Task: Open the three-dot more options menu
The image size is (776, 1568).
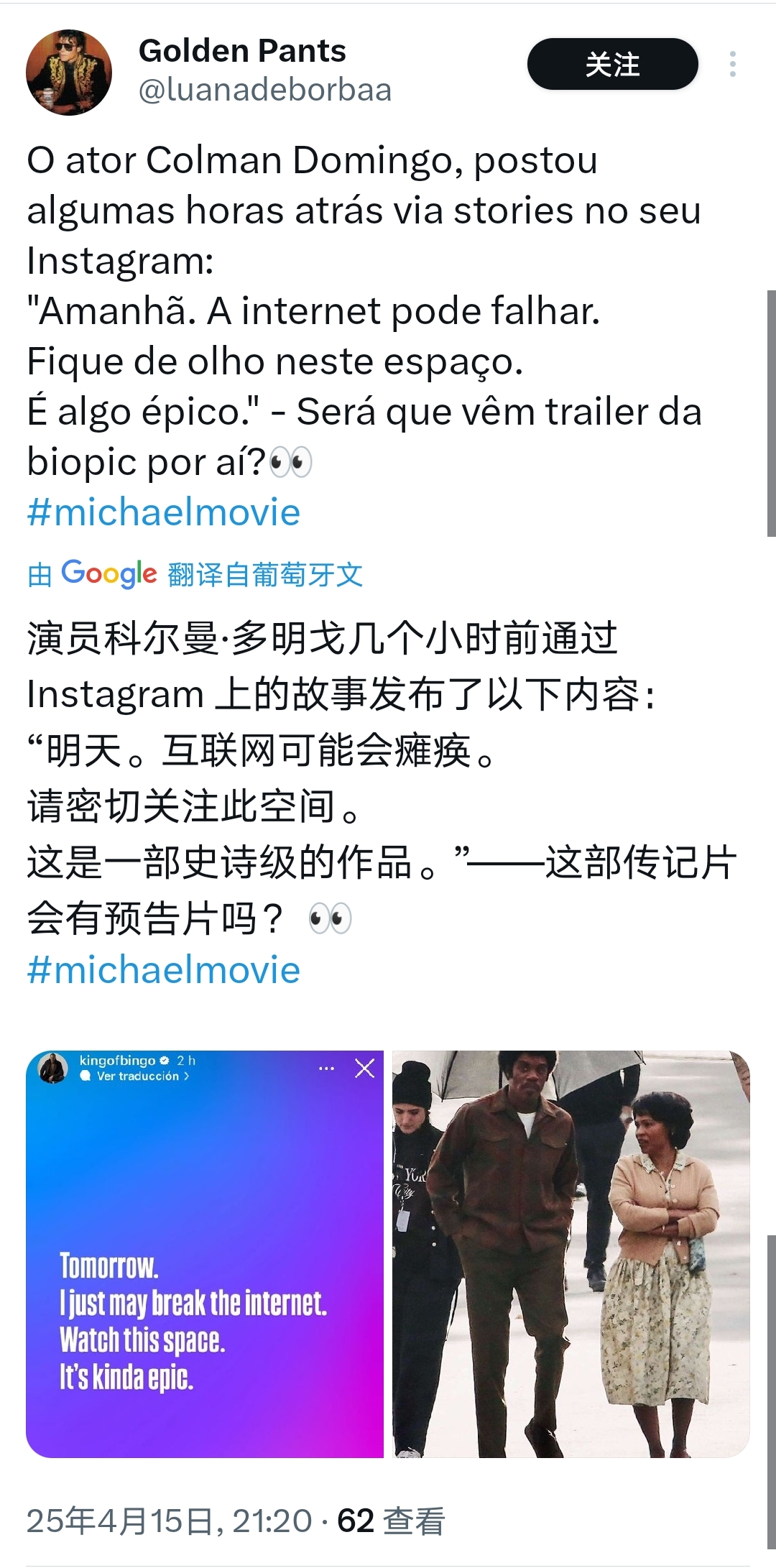Action: (732, 64)
